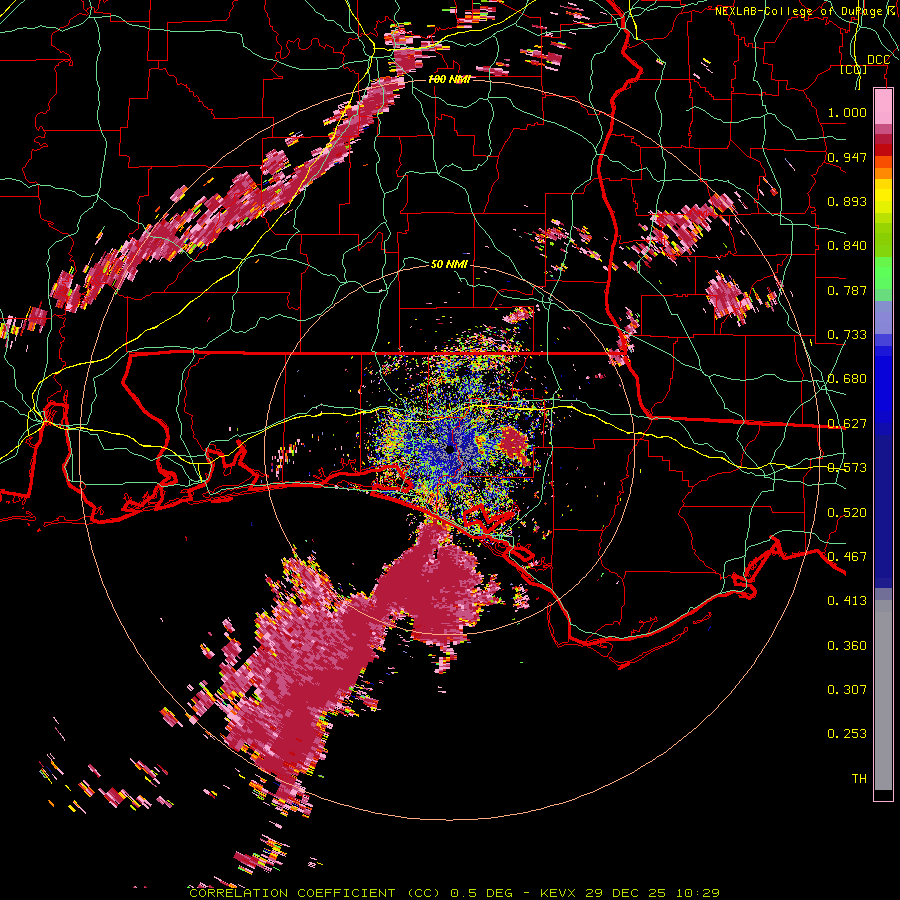Click the TH label beside the color bar
Viewport: 900px width, 900px height.
(x=859, y=779)
